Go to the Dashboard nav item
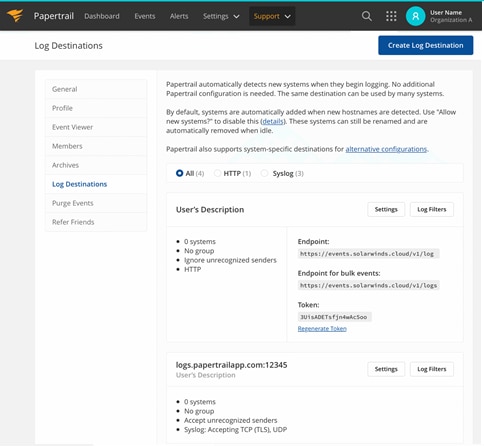Viewport: 484px width, 447px height. coord(102,16)
